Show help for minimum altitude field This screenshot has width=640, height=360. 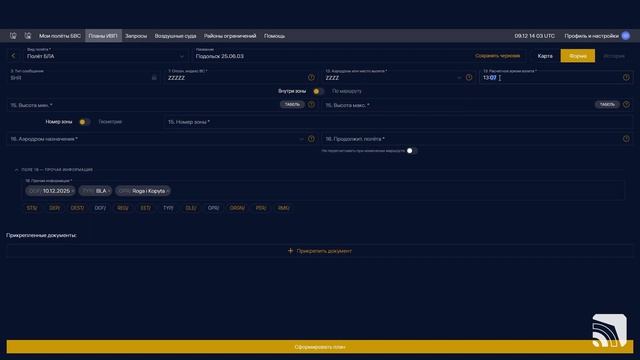coord(311,104)
